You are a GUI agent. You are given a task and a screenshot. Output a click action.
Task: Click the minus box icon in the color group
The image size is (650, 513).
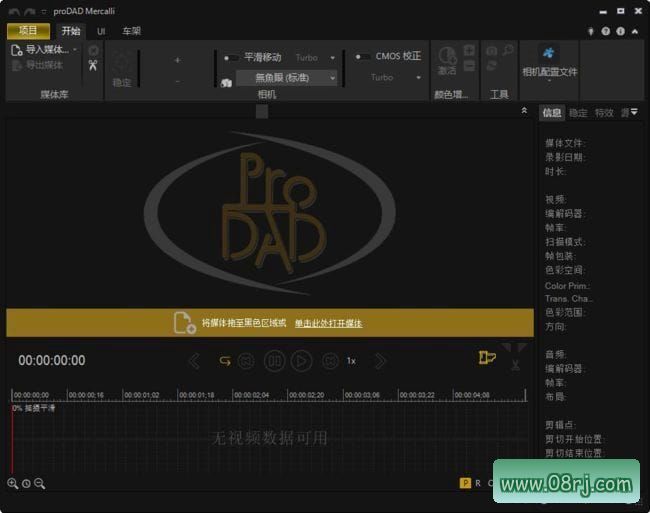point(469,65)
